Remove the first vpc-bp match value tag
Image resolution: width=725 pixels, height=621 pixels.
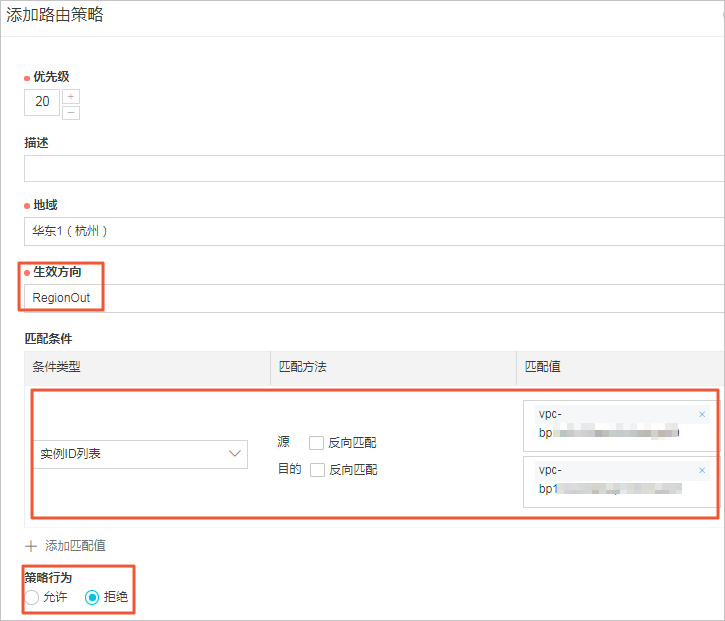point(702,414)
